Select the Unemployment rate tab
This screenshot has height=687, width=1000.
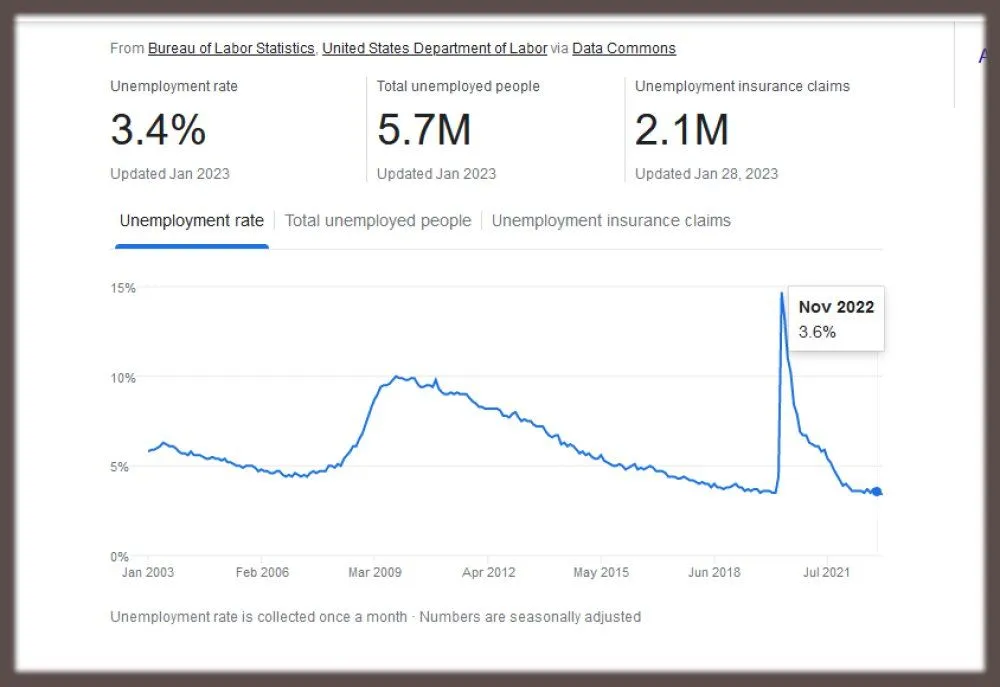[192, 221]
